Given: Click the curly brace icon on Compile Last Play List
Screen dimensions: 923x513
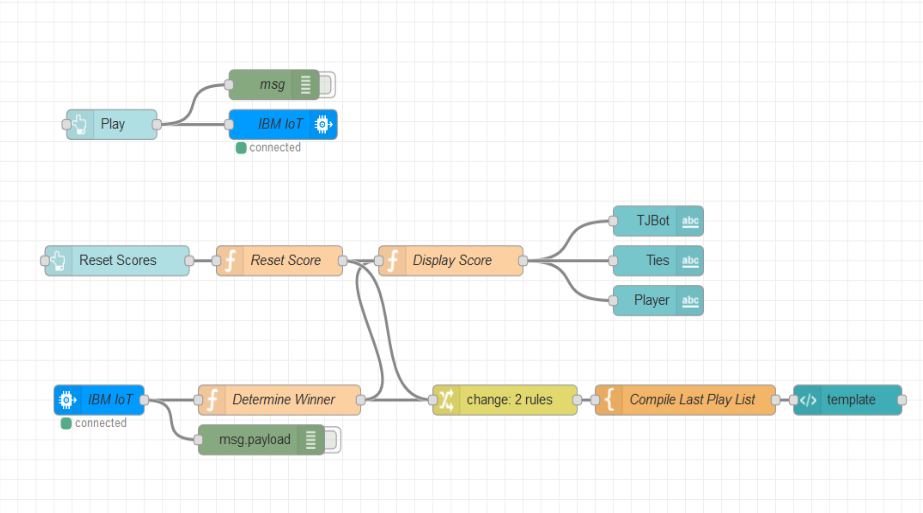Looking at the screenshot, I should point(608,400).
